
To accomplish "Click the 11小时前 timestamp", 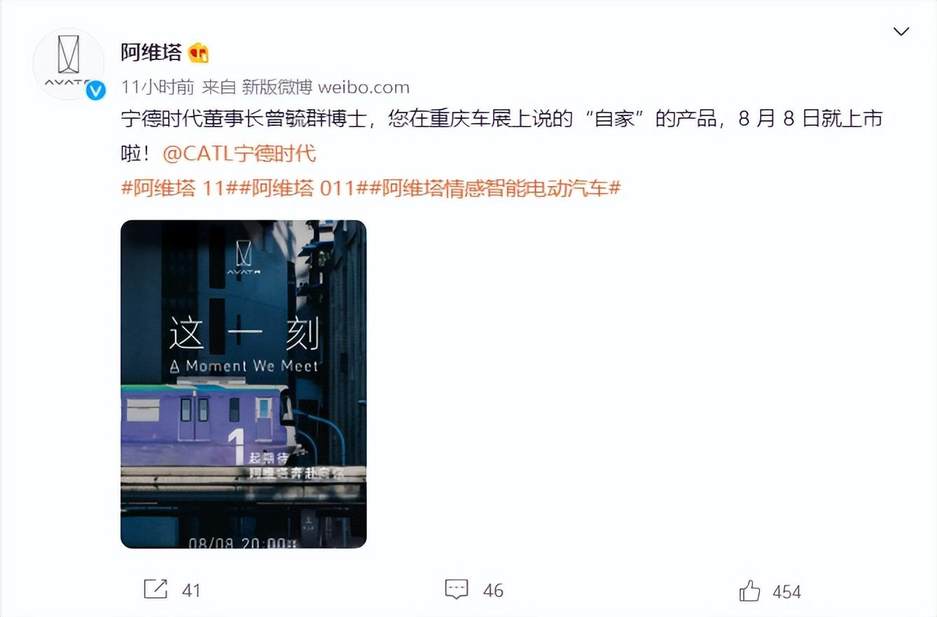I will pos(158,87).
